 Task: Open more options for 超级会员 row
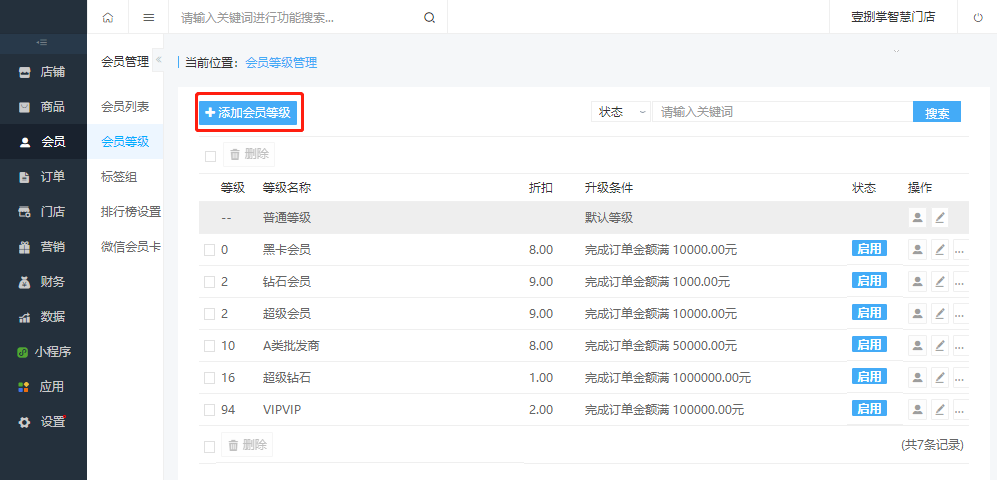[961, 313]
